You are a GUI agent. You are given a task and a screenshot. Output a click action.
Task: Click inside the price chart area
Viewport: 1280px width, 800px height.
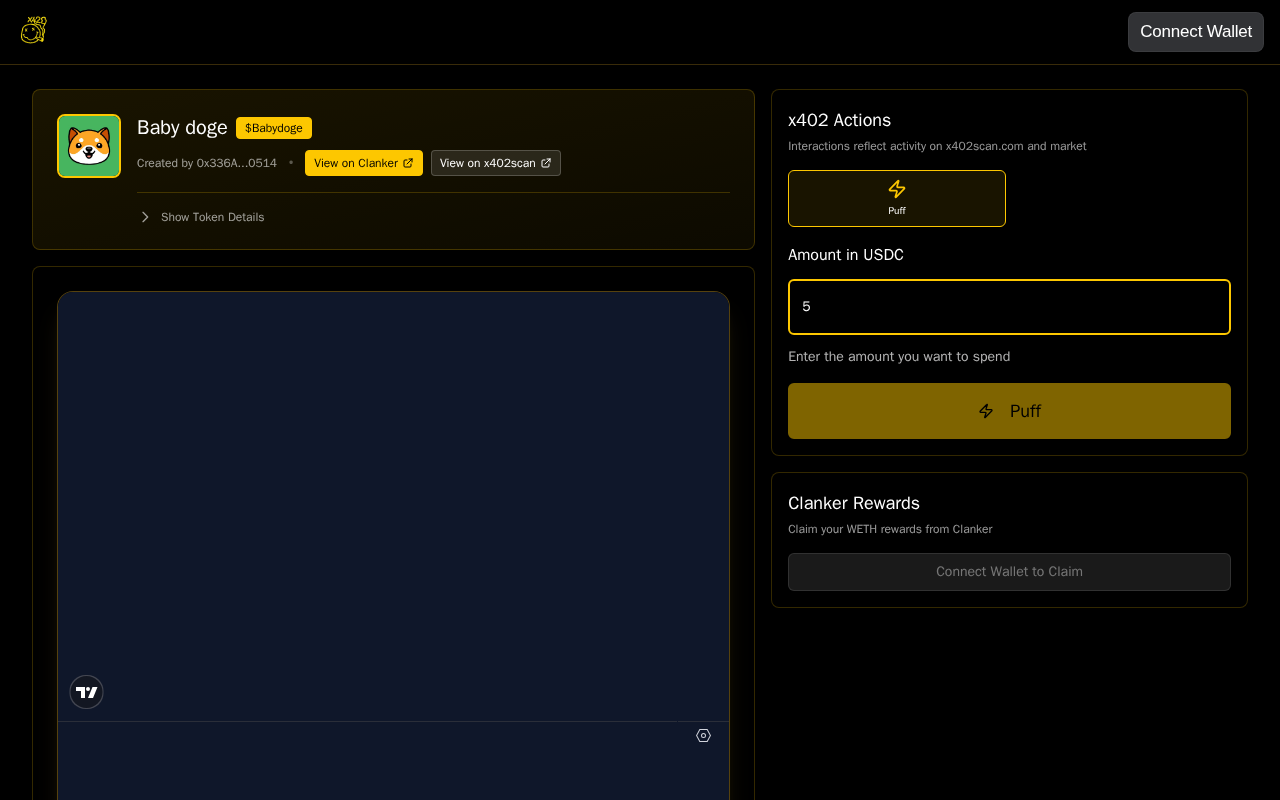point(393,500)
